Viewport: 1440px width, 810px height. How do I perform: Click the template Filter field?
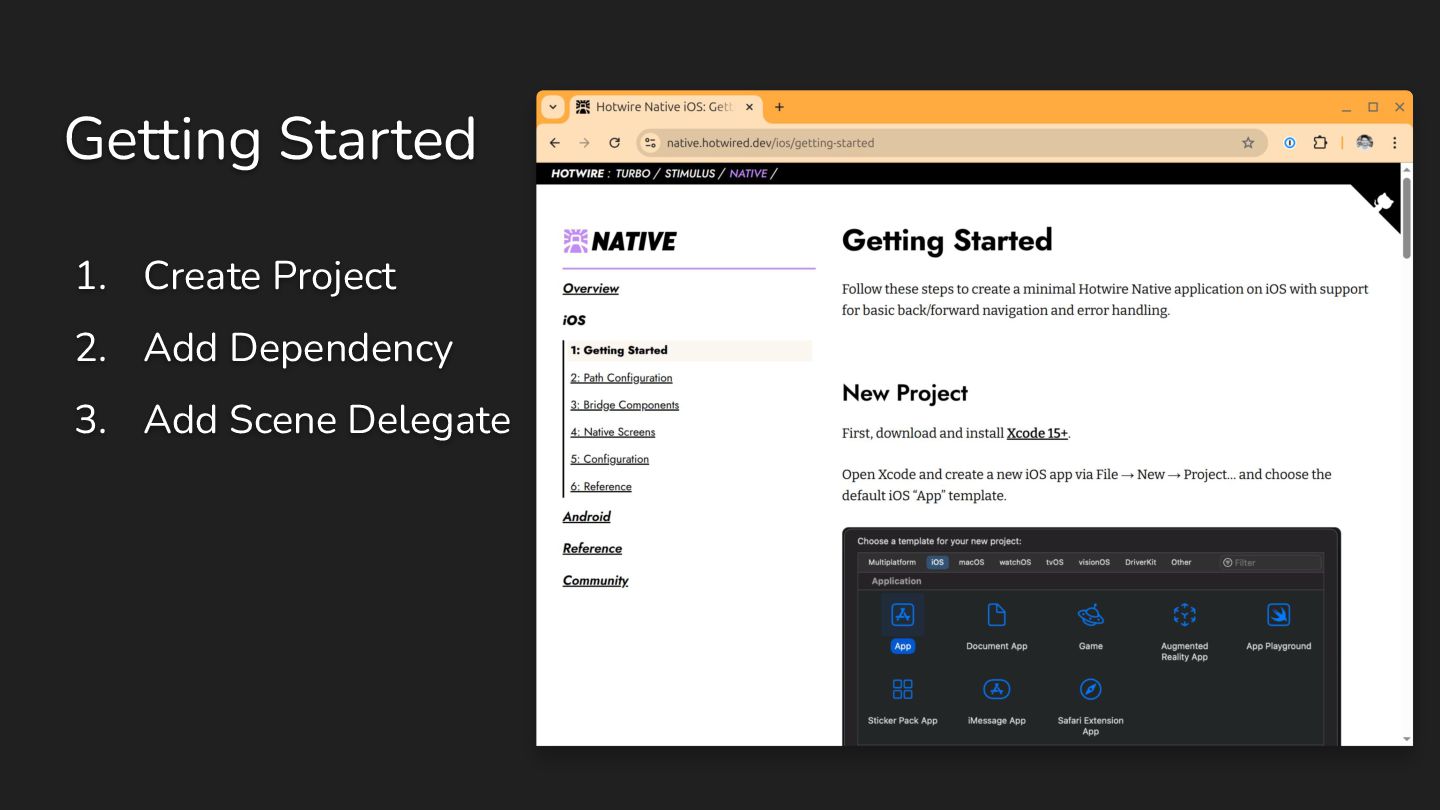click(x=1270, y=562)
